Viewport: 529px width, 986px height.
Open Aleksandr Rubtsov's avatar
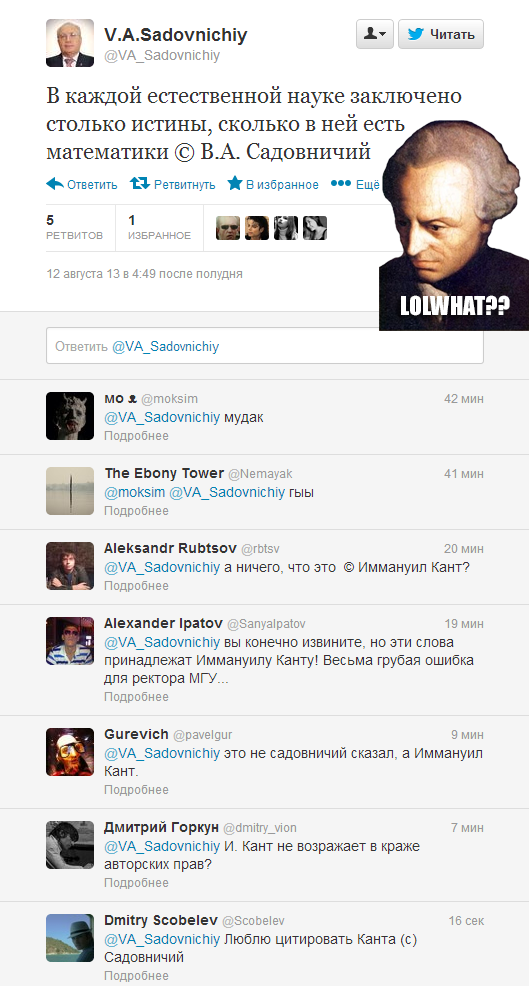click(x=70, y=566)
